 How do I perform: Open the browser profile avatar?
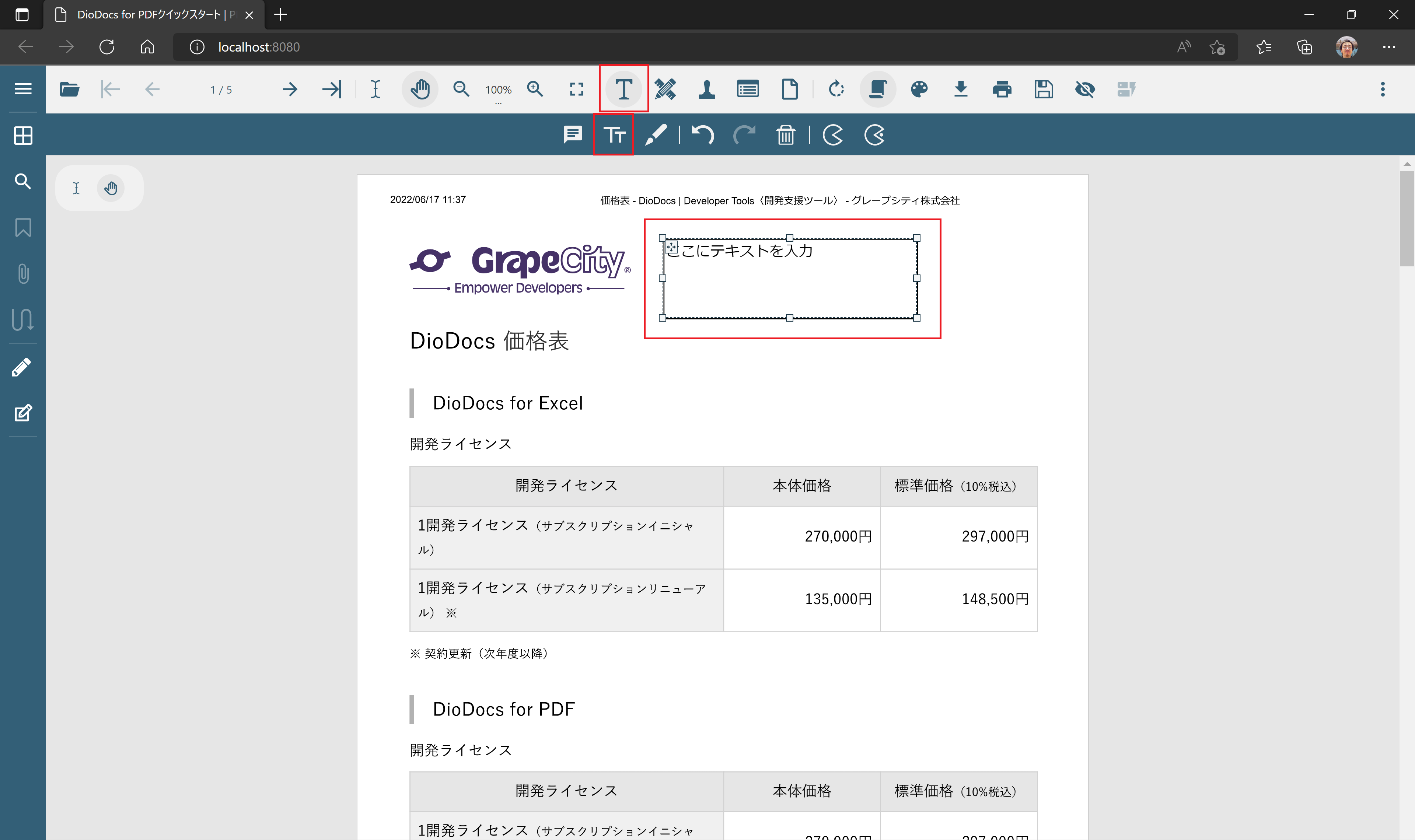(x=1346, y=47)
